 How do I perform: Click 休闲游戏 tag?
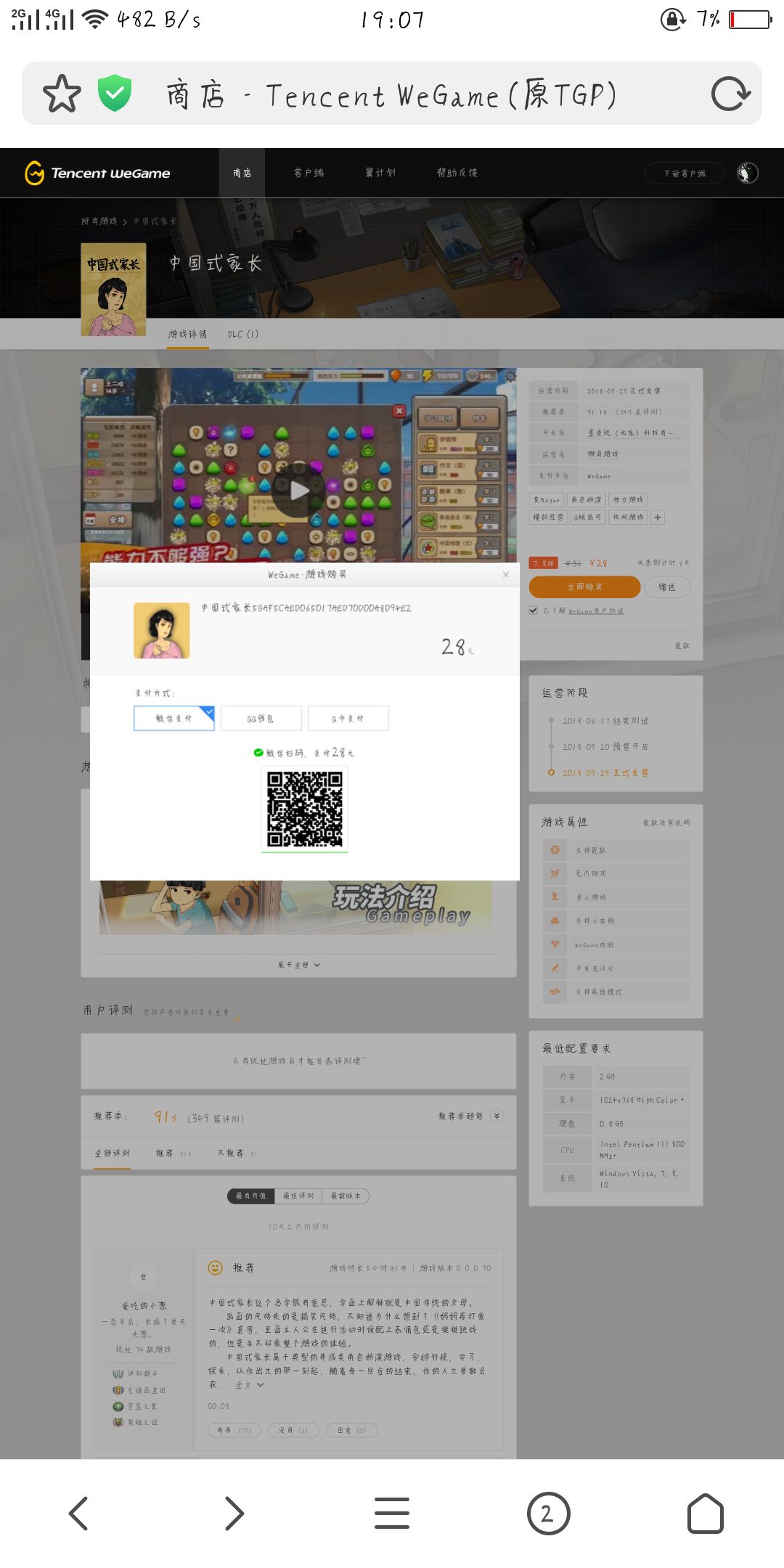pyautogui.click(x=627, y=518)
